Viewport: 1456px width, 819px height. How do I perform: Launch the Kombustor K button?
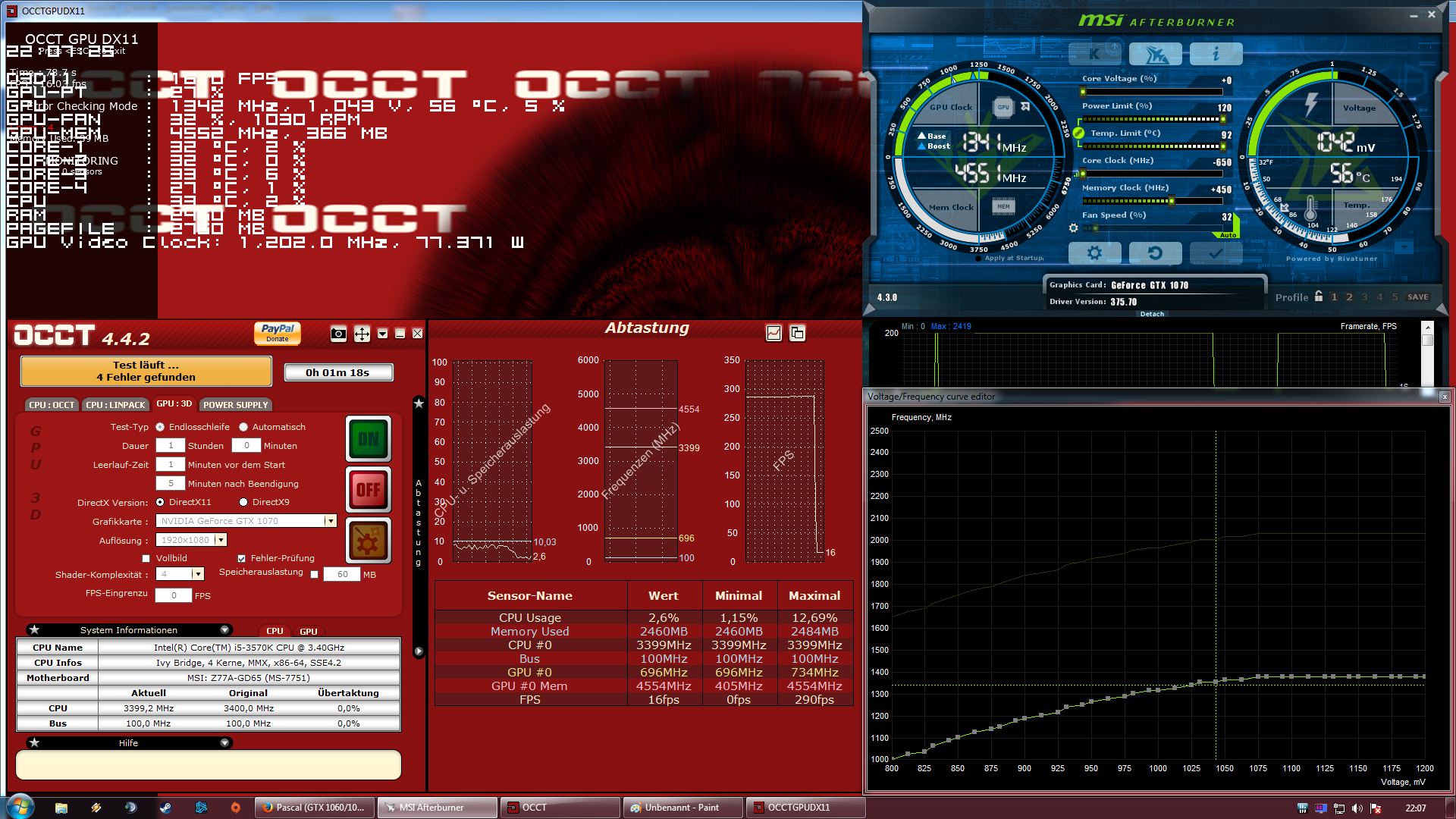click(1094, 54)
